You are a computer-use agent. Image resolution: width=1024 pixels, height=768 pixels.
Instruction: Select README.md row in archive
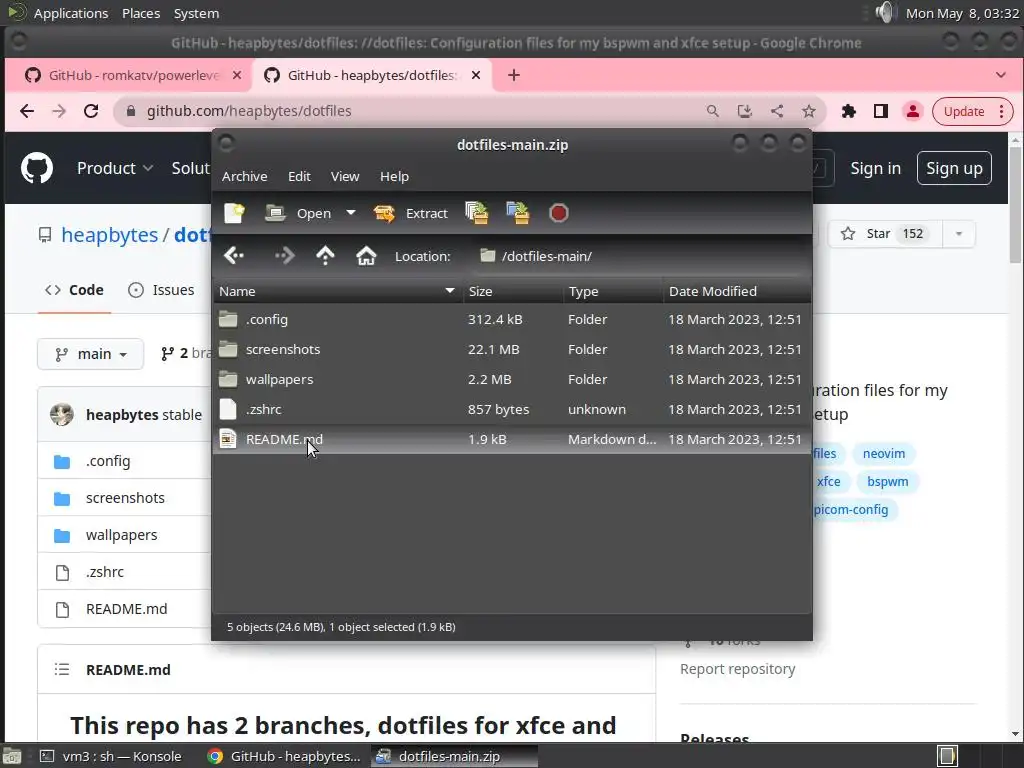tap(512, 440)
